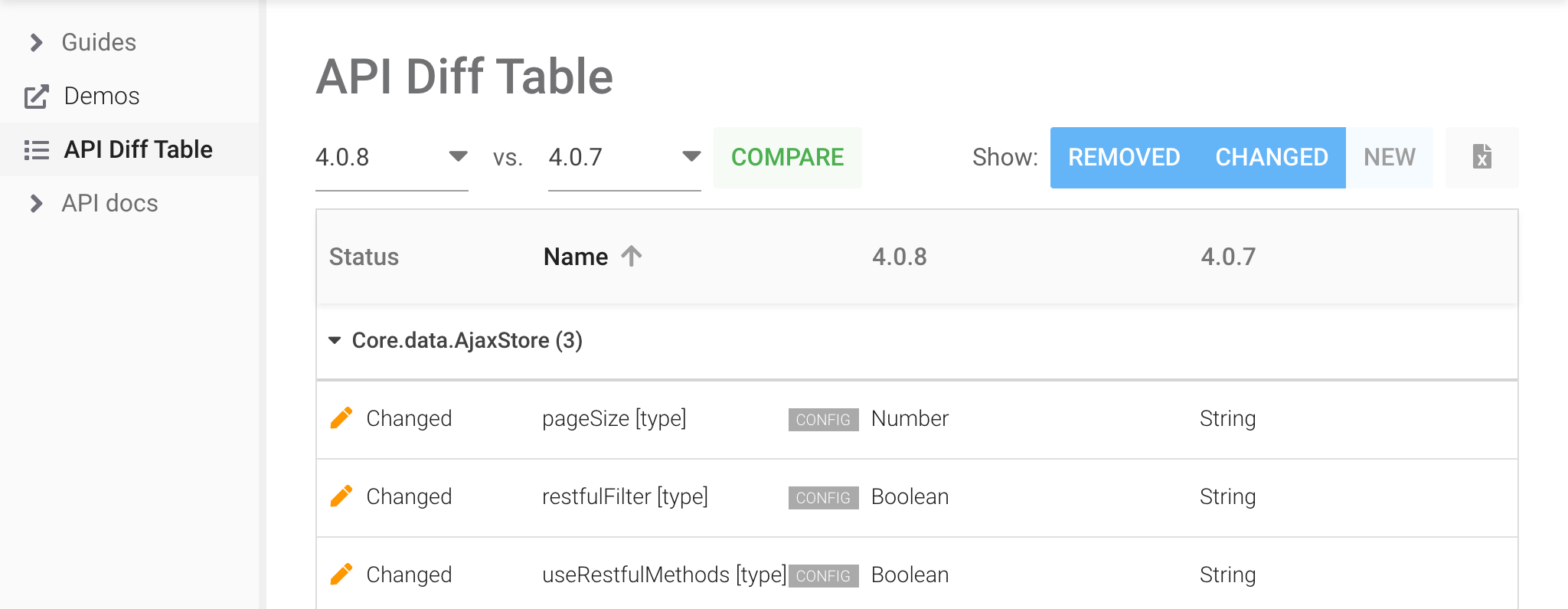Screen dimensions: 1568x609
Task: Click the CONFIG badge on pageSize row
Action: [x=822, y=420]
